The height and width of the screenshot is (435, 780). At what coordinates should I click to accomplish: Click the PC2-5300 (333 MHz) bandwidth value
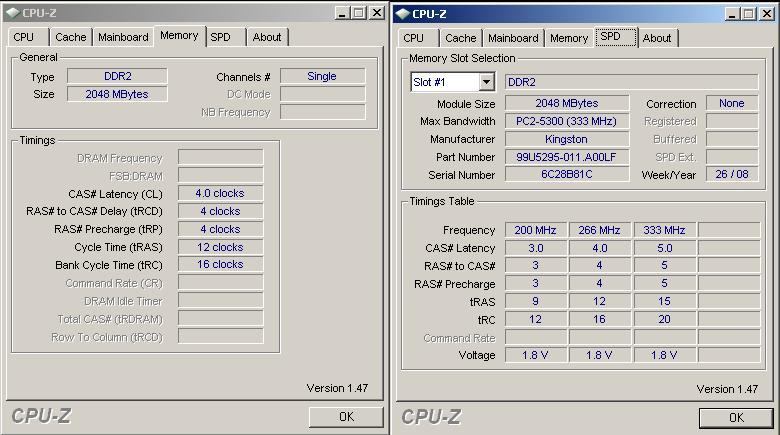pyautogui.click(x=567, y=121)
